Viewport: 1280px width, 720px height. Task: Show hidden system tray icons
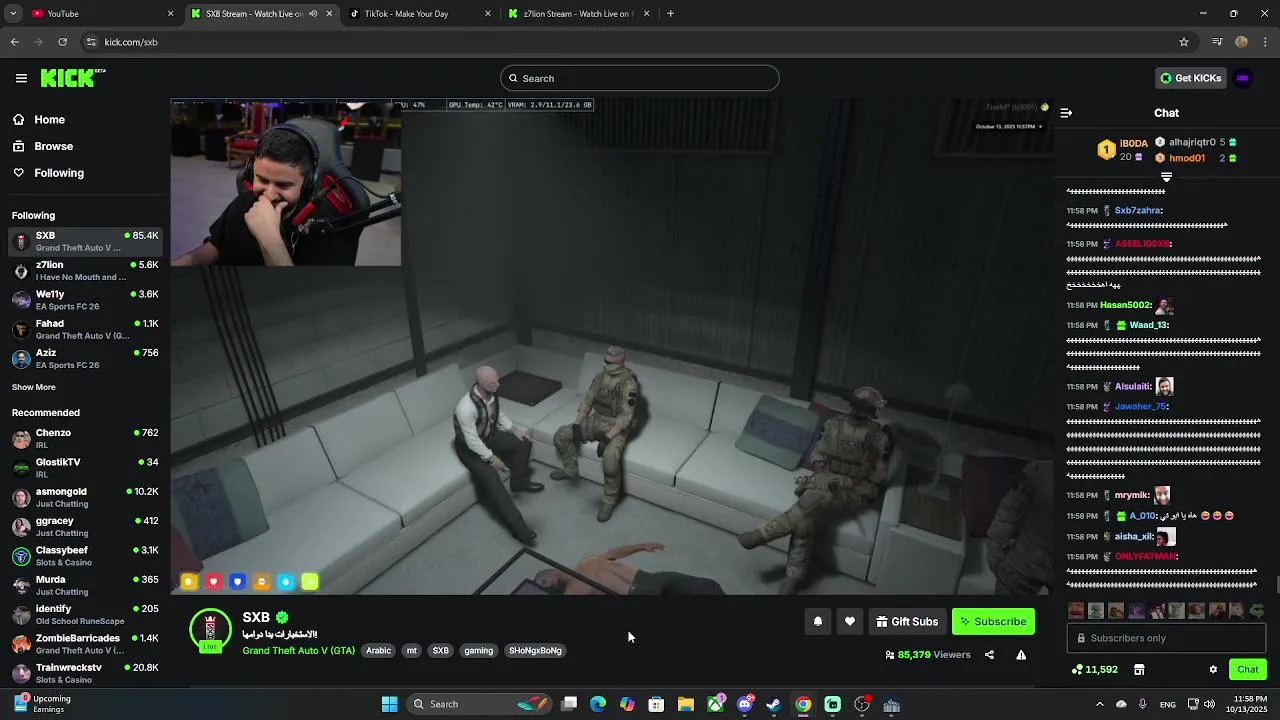point(1099,704)
